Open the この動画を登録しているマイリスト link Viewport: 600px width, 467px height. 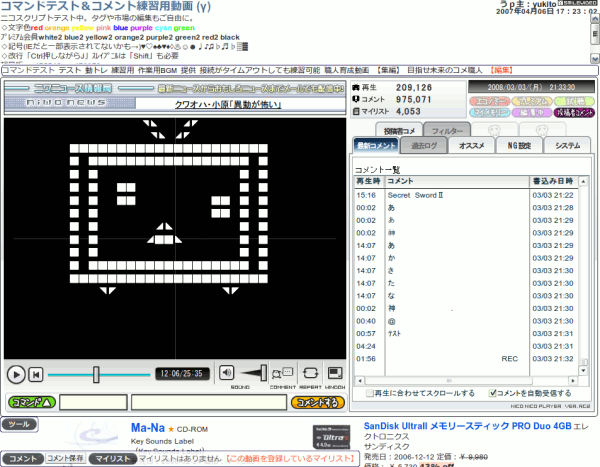coord(291,458)
